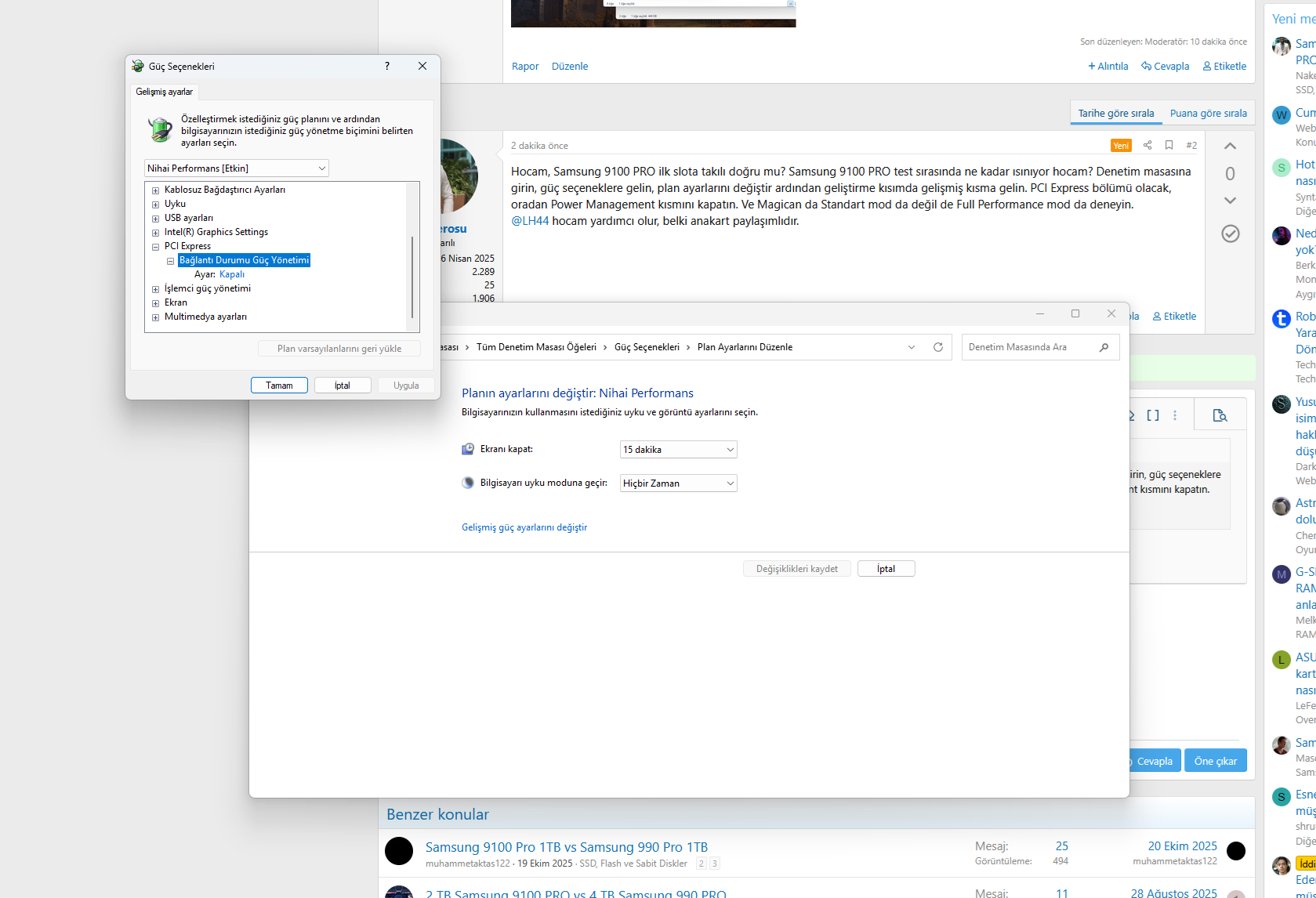This screenshot has height=898, width=1316.
Task: Click İptal in the Plan Ayarlarını Düzenle window
Action: (886, 569)
